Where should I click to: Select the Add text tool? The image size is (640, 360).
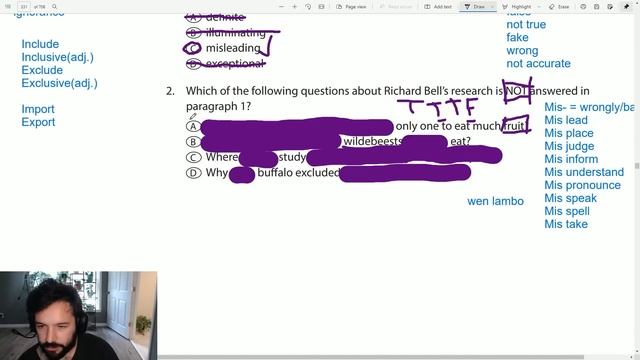[x=438, y=7]
